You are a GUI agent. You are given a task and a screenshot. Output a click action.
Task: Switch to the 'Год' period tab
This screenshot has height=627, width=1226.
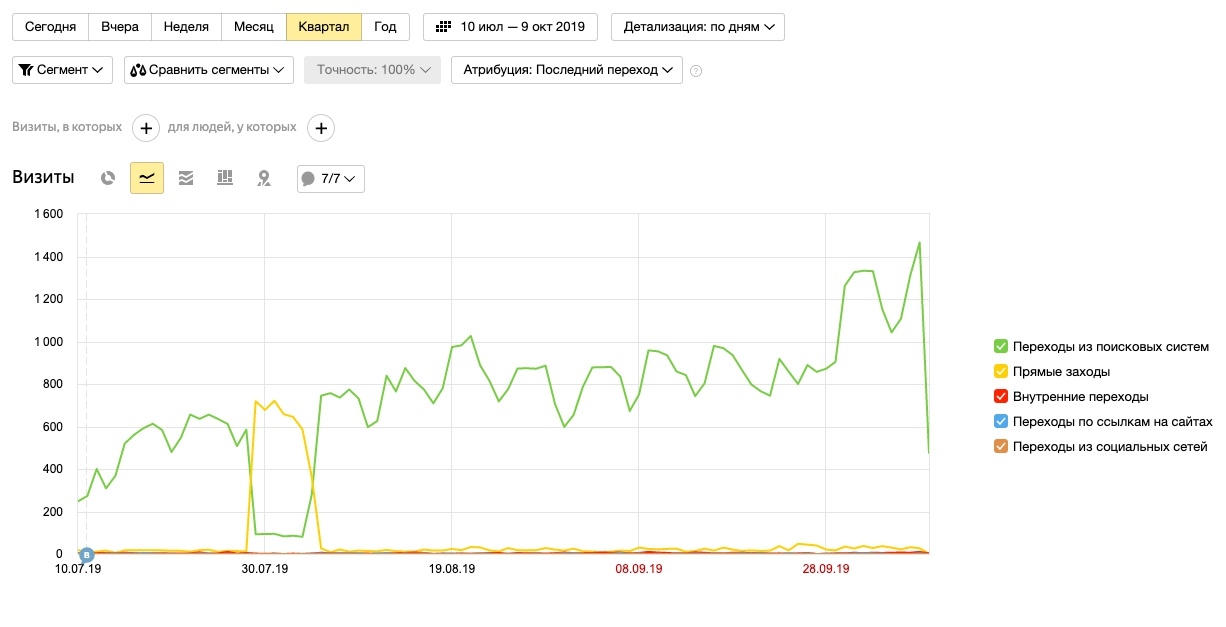click(385, 27)
